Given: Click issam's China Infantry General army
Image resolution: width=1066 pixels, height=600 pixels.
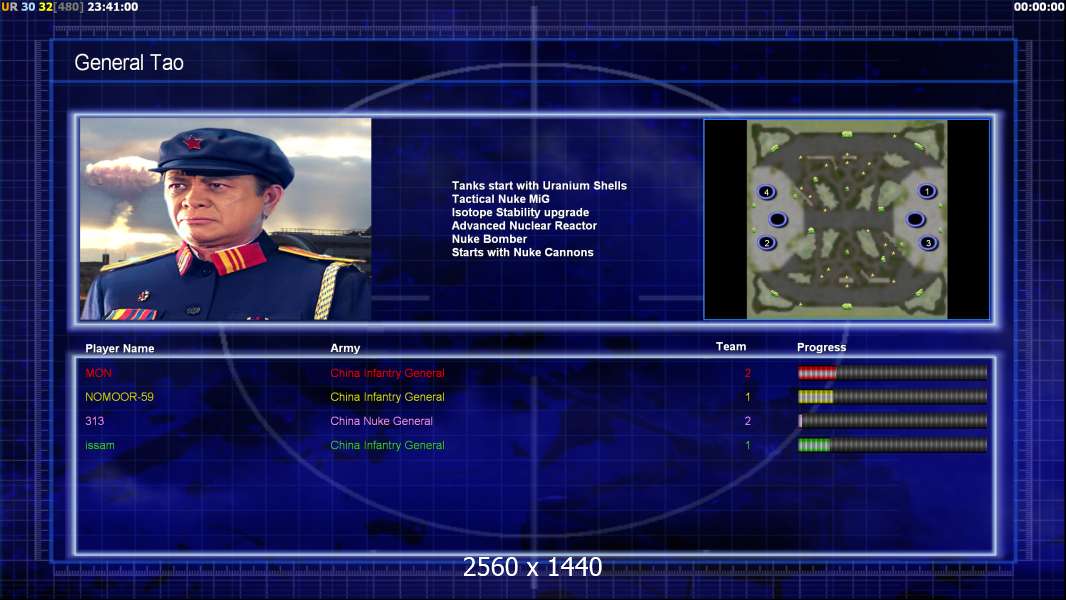Looking at the screenshot, I should pyautogui.click(x=388, y=446).
